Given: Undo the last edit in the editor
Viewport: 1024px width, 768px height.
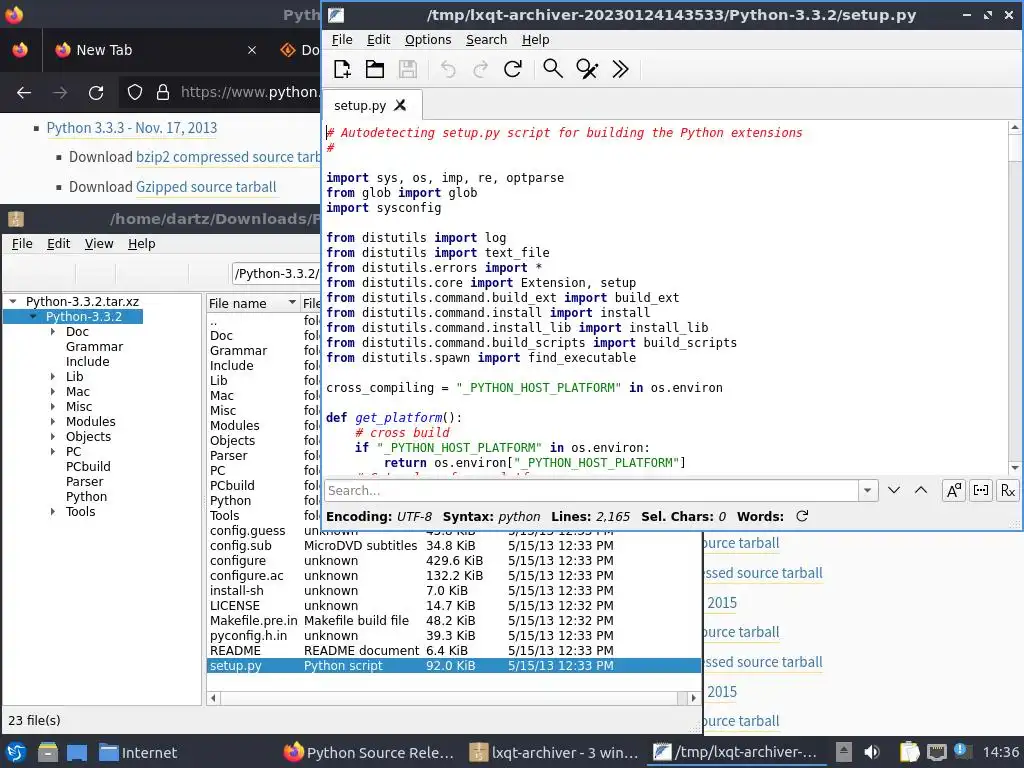Looking at the screenshot, I should (448, 69).
